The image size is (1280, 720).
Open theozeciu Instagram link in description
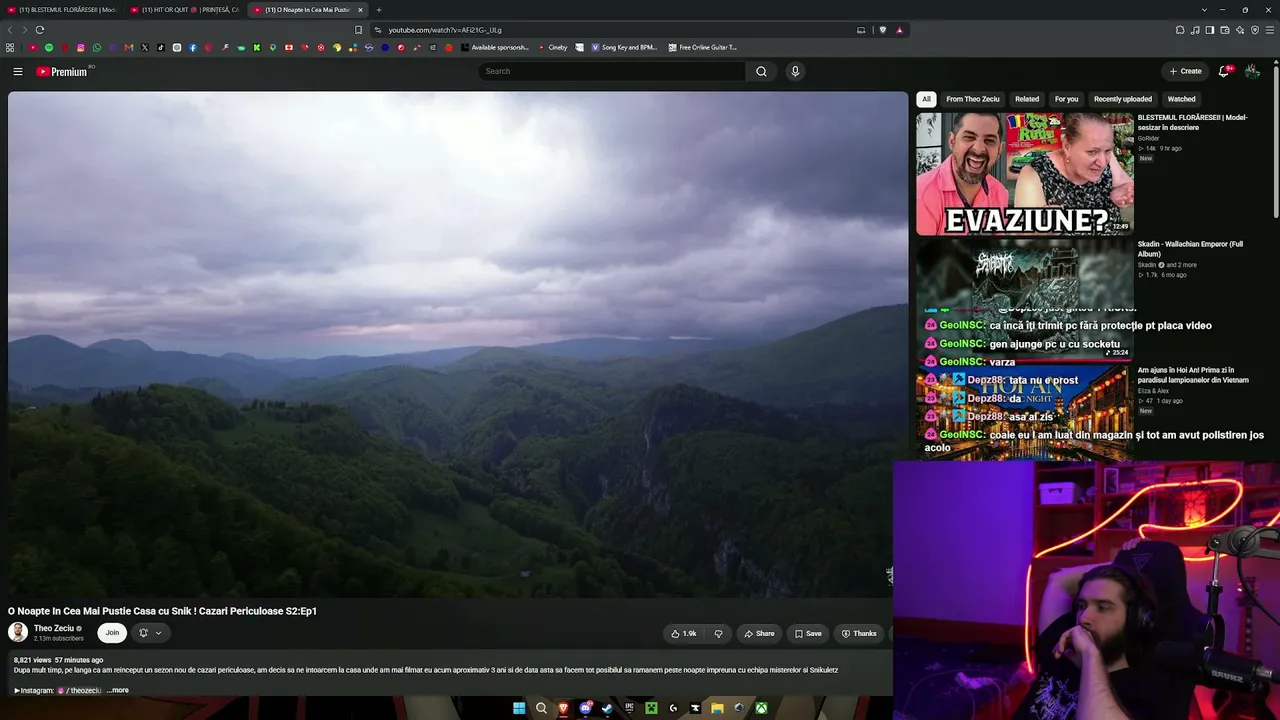pos(80,690)
